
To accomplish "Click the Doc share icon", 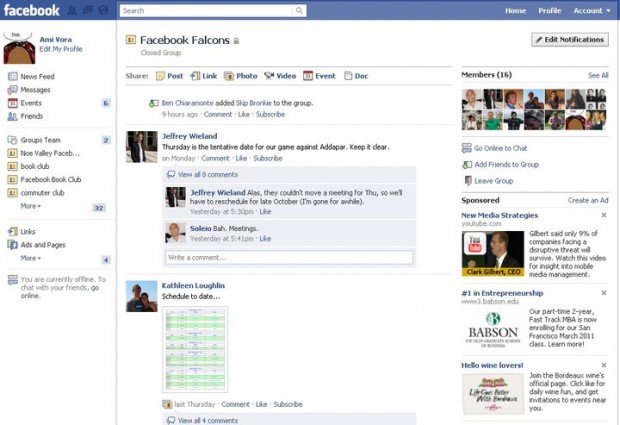I will point(348,76).
